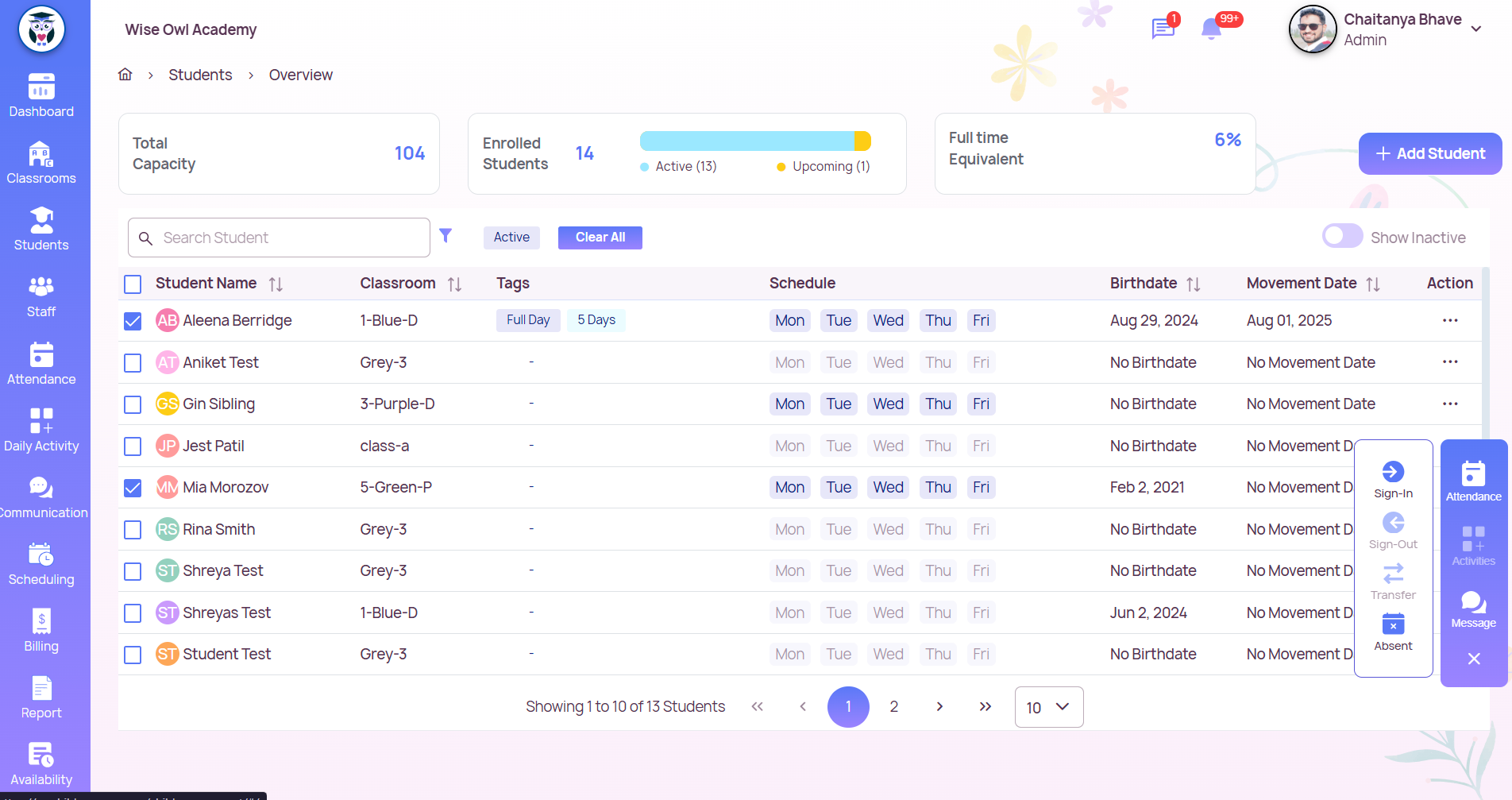The width and height of the screenshot is (1512, 800).
Task: Open the Message panel icon
Action: pyautogui.click(x=1473, y=603)
